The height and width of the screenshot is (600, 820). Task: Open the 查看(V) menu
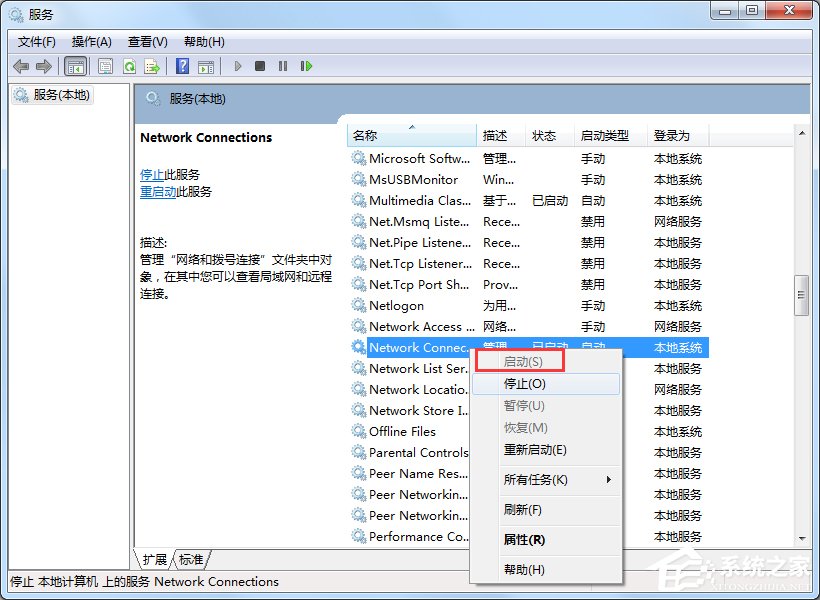point(146,41)
